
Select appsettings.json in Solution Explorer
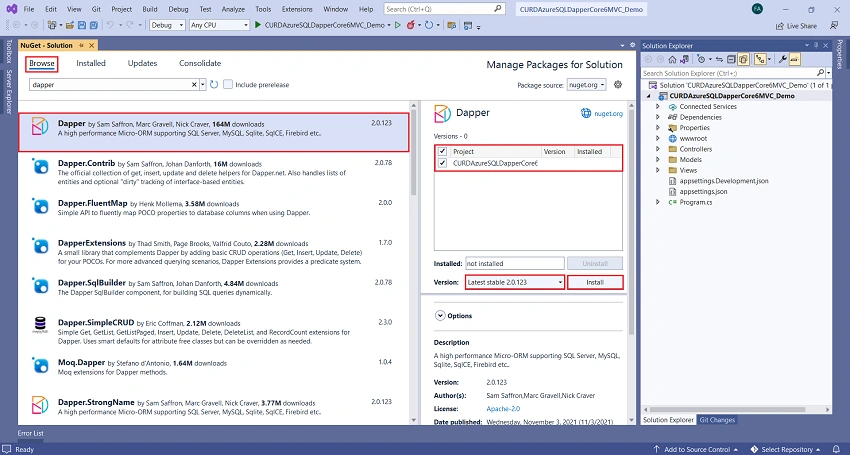tap(703, 191)
